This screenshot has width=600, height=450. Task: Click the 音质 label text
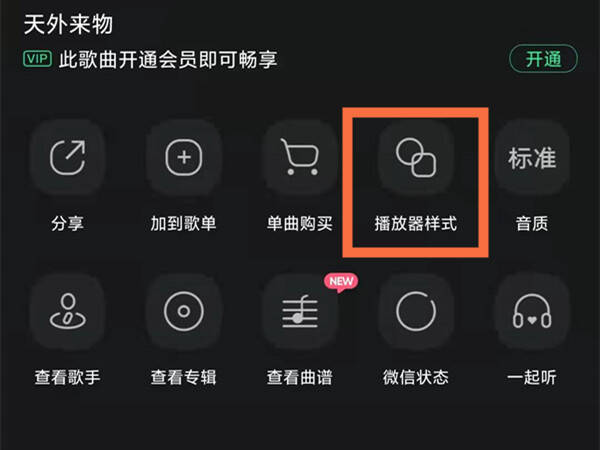coord(532,223)
